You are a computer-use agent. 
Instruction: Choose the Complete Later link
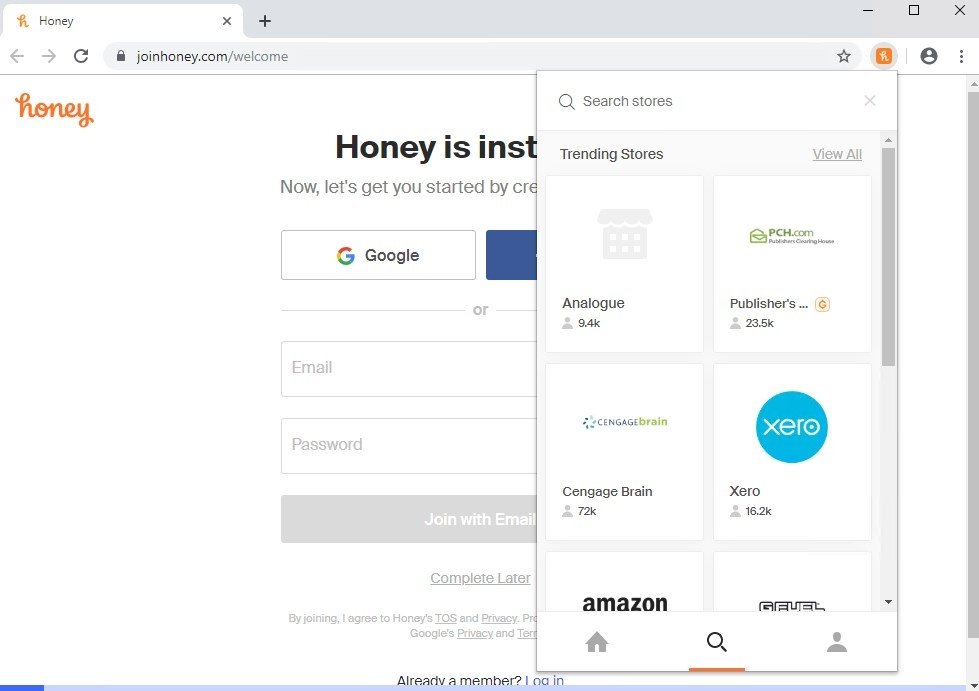(480, 578)
